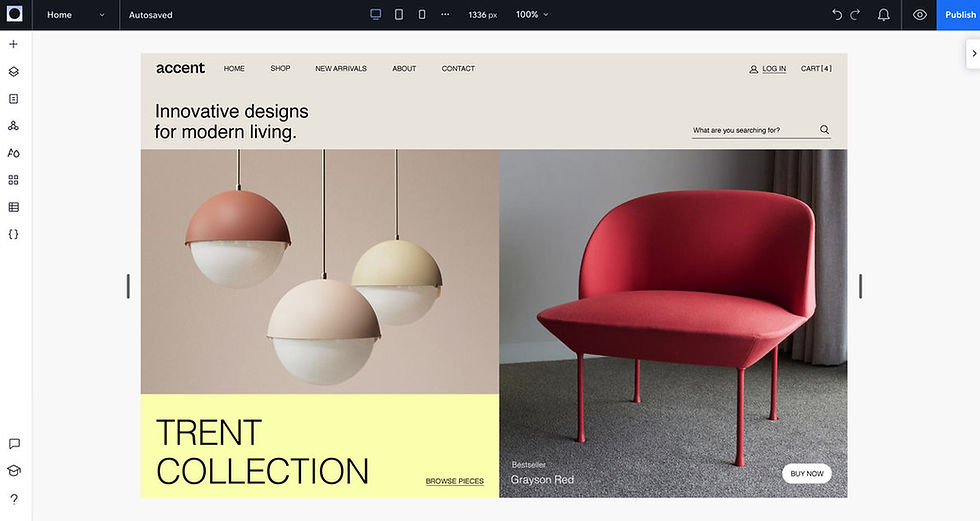Screen dimensions: 980x521
Task: Open the CMS table icon
Action: pyautogui.click(x=13, y=207)
